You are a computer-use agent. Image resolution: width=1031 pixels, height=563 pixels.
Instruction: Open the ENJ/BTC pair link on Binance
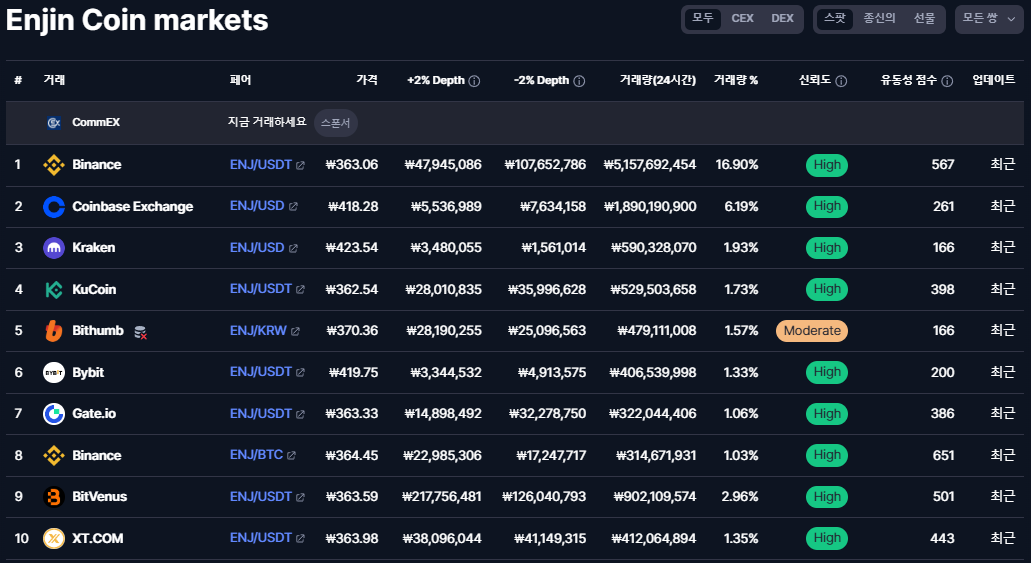click(256, 455)
